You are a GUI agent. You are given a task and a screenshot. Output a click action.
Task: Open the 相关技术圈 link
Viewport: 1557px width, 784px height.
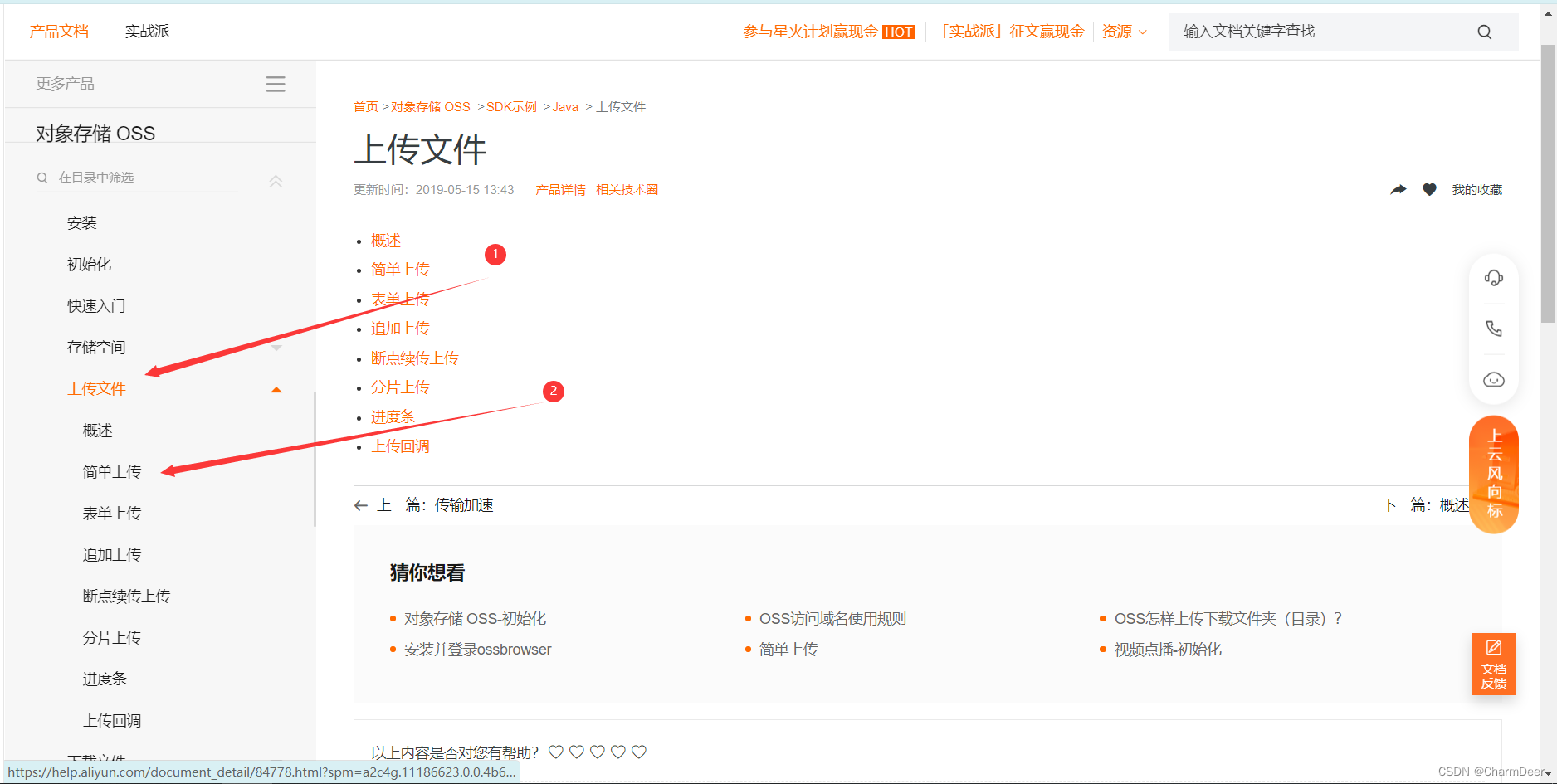627,190
